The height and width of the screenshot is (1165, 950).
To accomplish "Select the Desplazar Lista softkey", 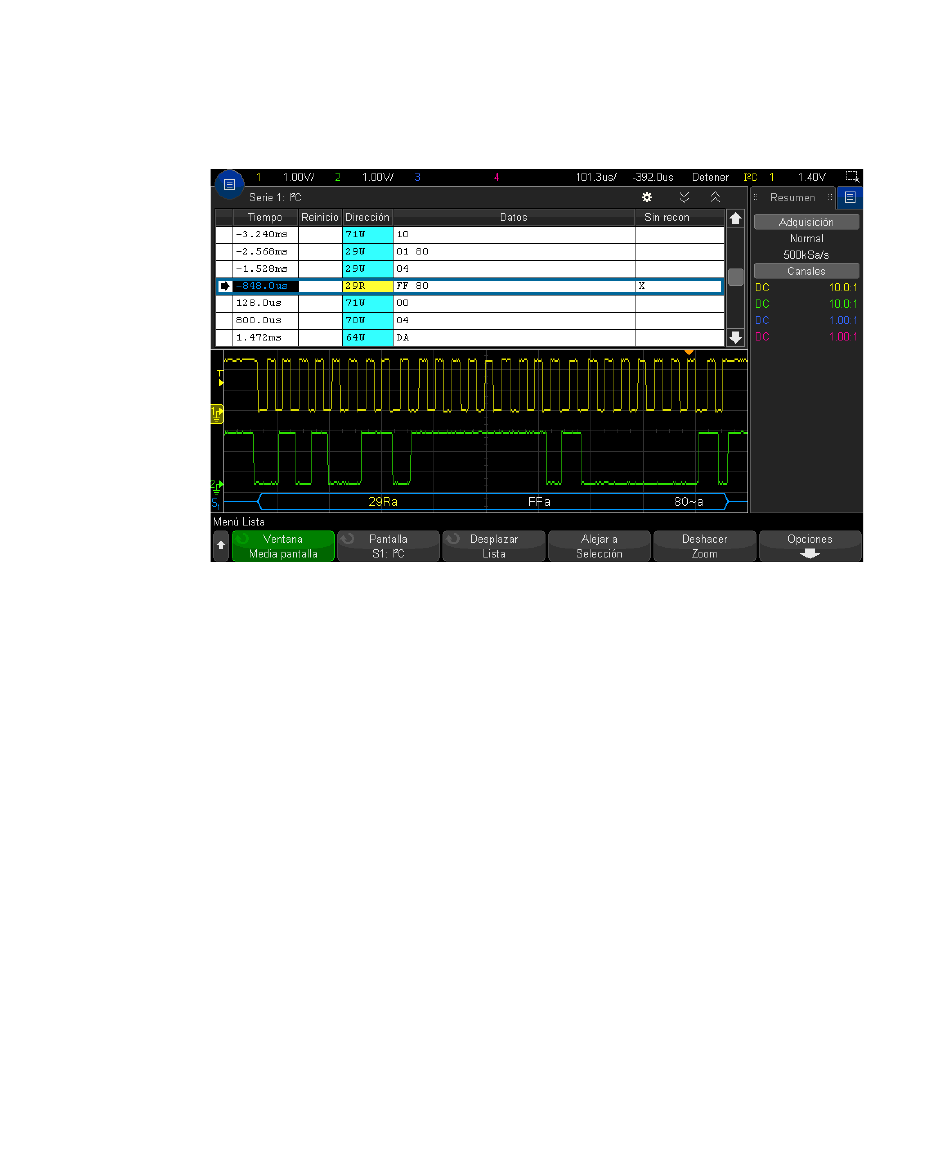I will (x=494, y=546).
